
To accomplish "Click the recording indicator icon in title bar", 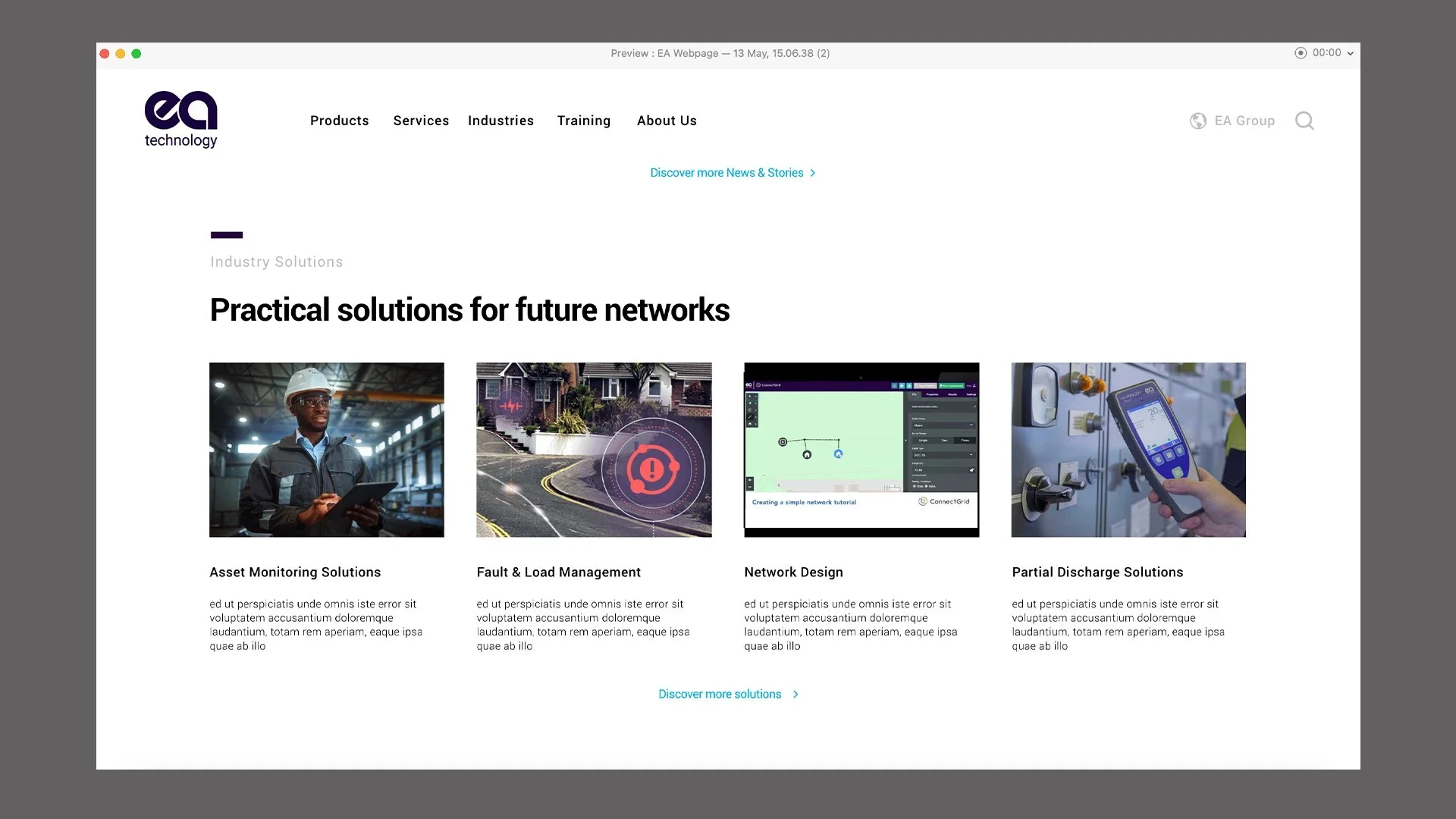I will click(x=1301, y=53).
